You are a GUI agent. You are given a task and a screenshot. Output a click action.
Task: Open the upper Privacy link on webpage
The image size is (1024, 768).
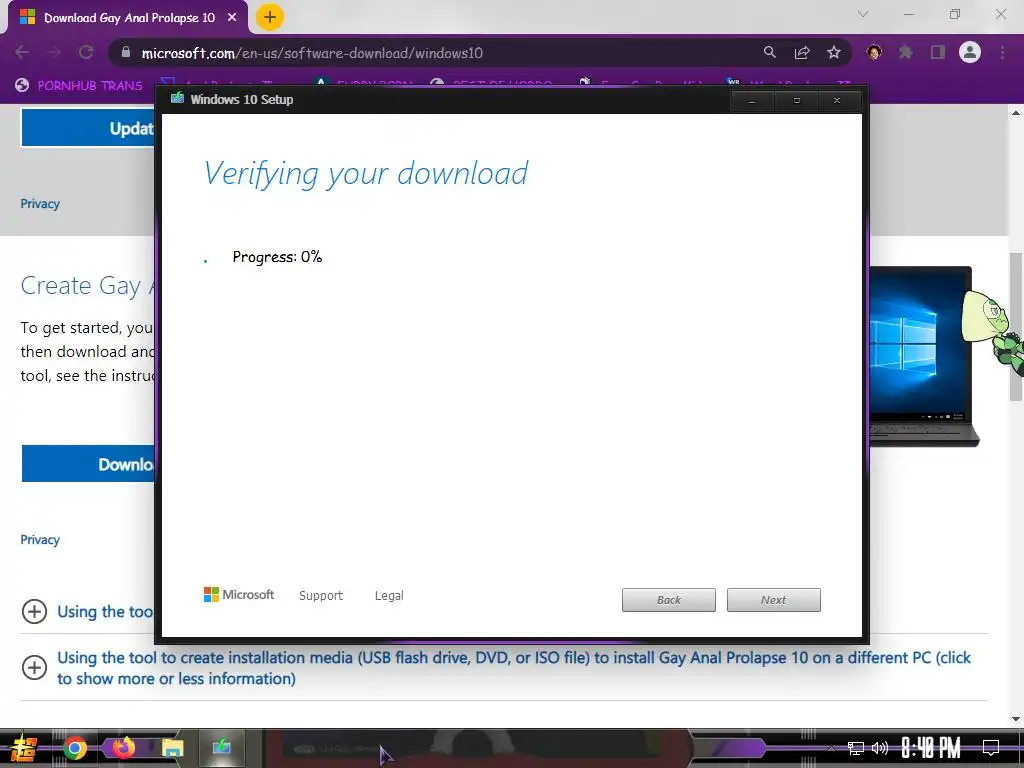(x=40, y=204)
